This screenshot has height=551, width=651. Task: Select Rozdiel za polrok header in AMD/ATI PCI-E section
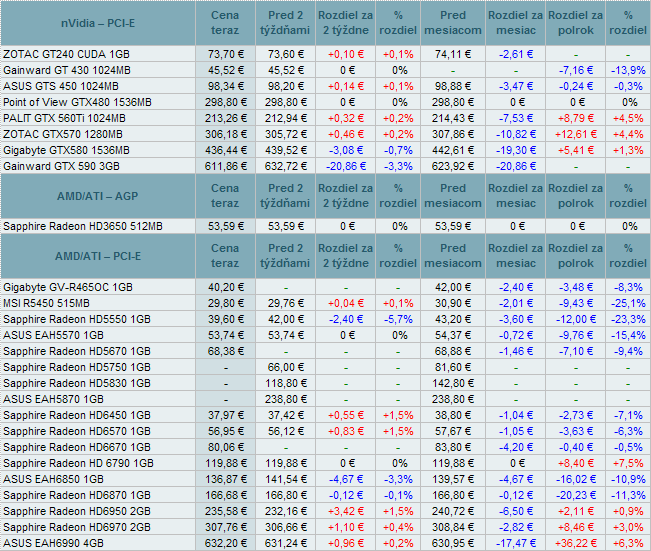coord(576,255)
